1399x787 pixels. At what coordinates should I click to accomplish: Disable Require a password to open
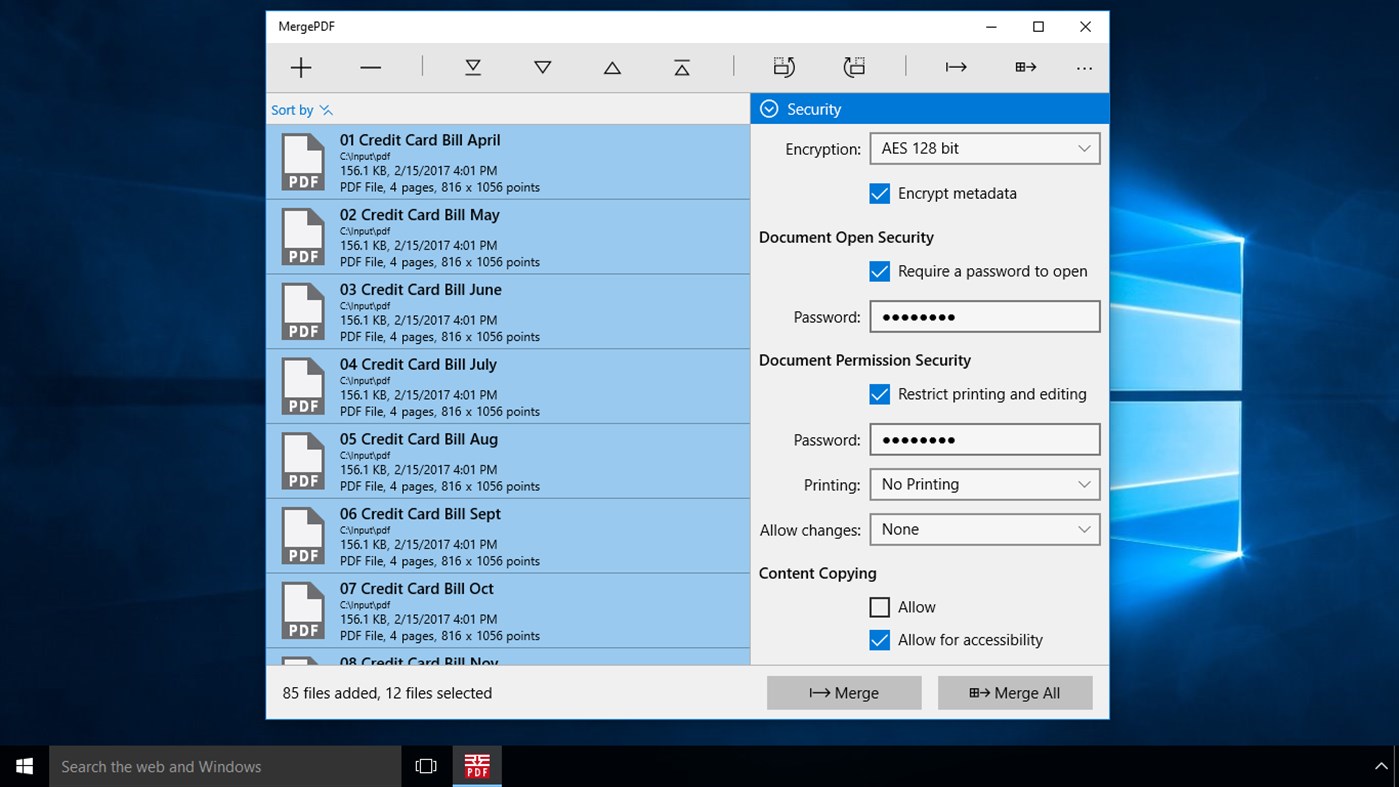(879, 271)
